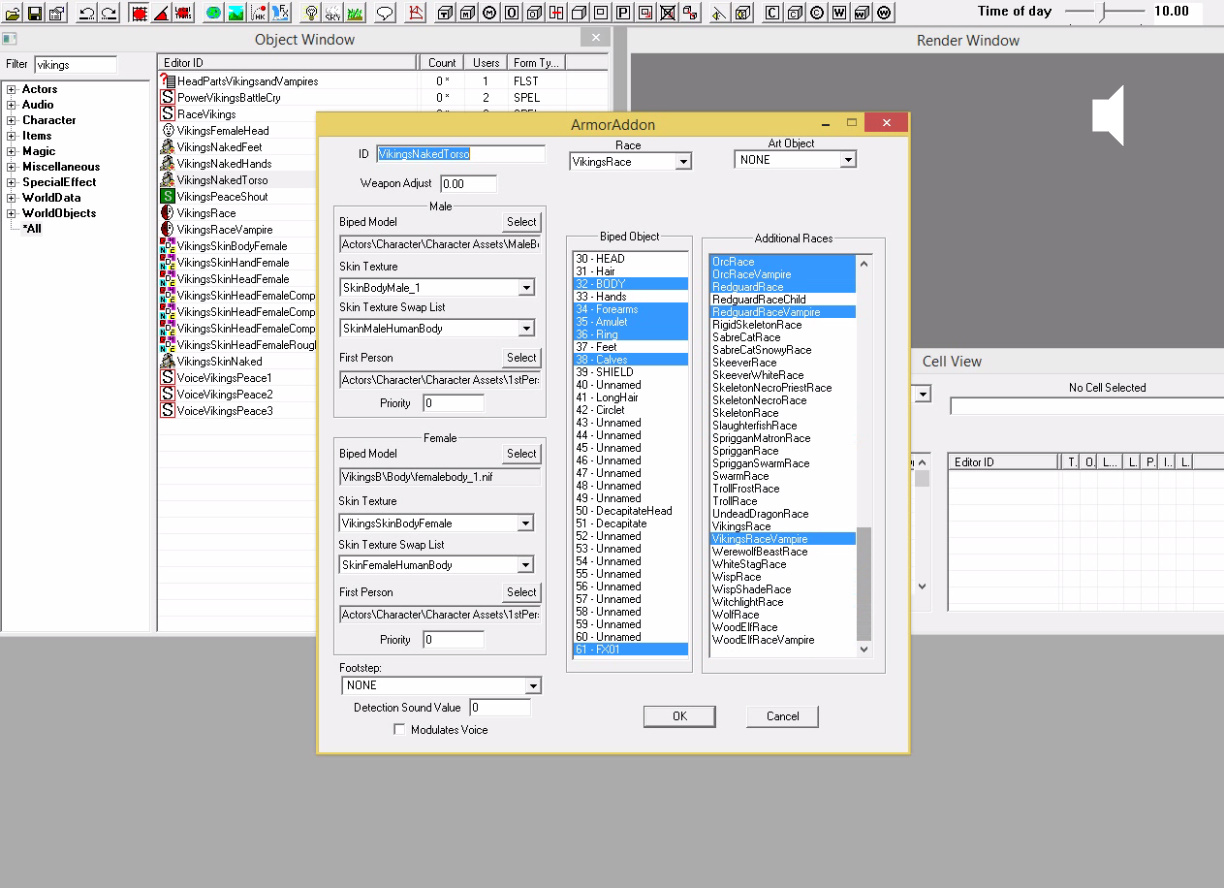
Task: Toggle the Sky toolbar icon
Action: pyautogui.click(x=332, y=13)
